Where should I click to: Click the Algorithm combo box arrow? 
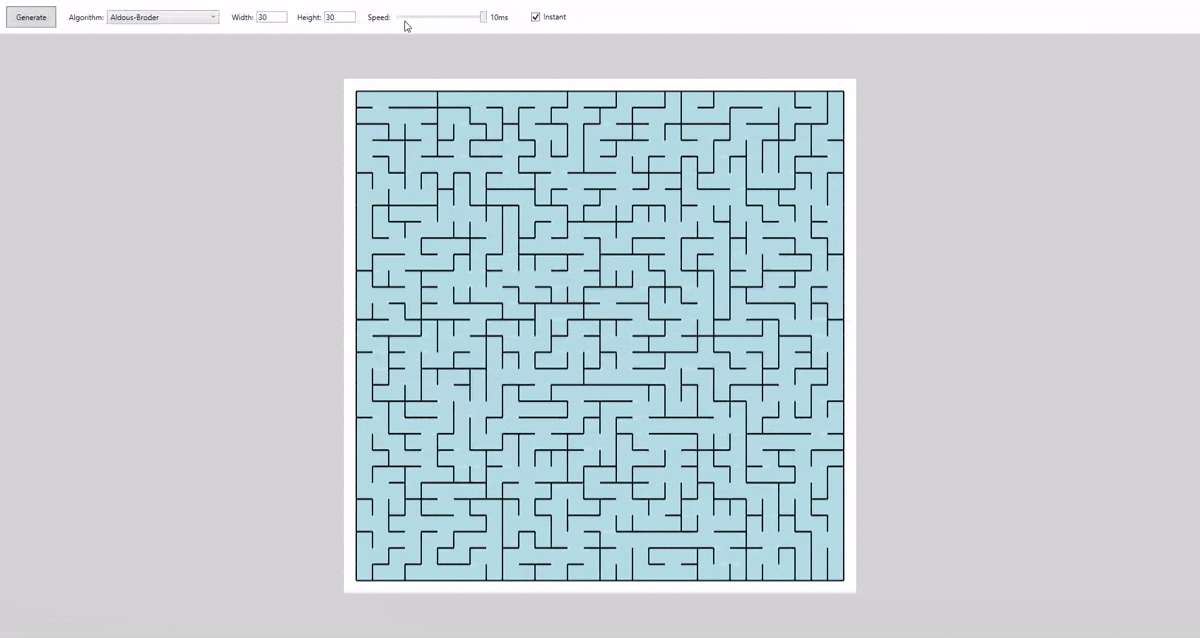pos(211,16)
